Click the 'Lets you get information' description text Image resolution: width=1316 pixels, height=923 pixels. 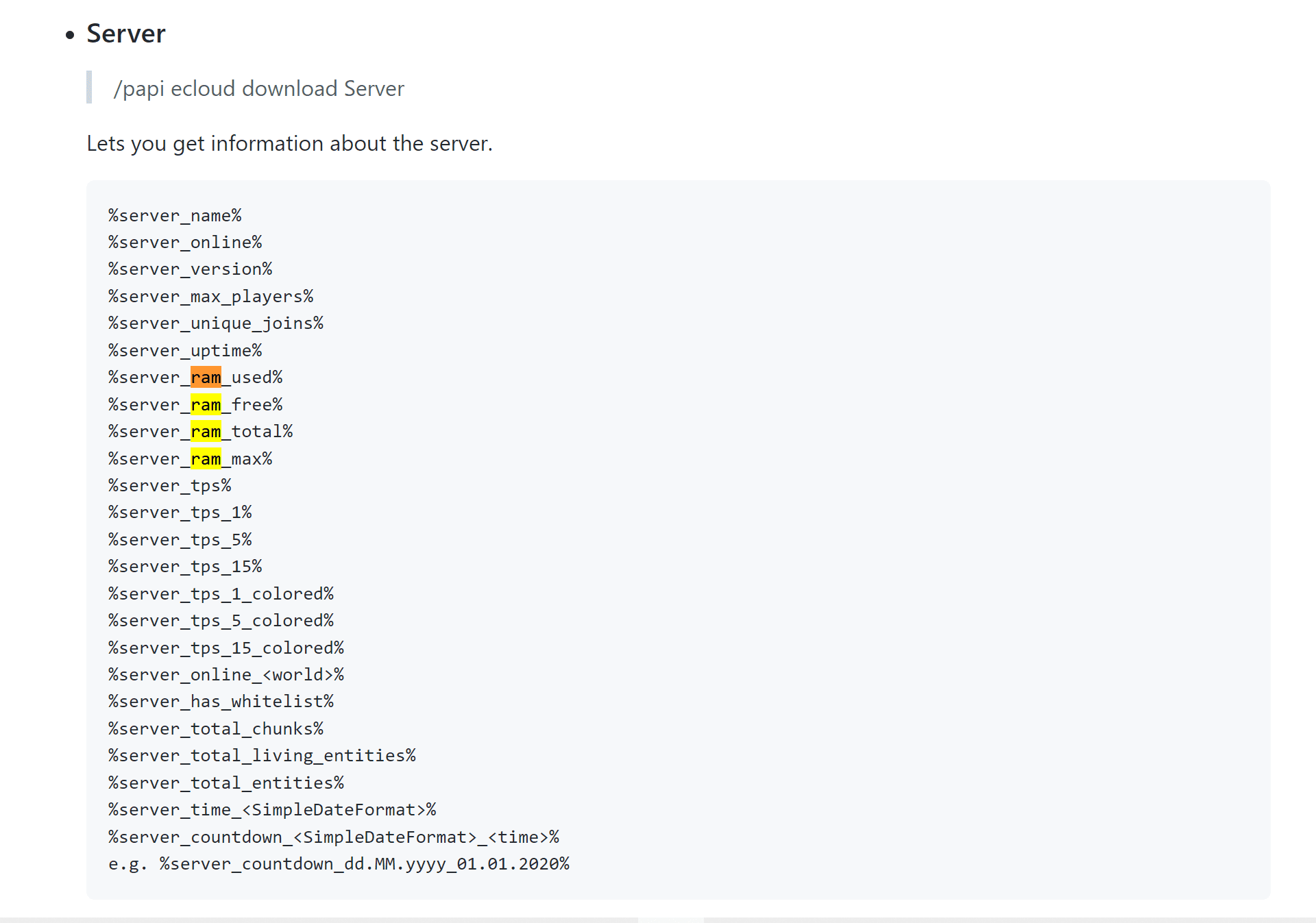[x=289, y=143]
